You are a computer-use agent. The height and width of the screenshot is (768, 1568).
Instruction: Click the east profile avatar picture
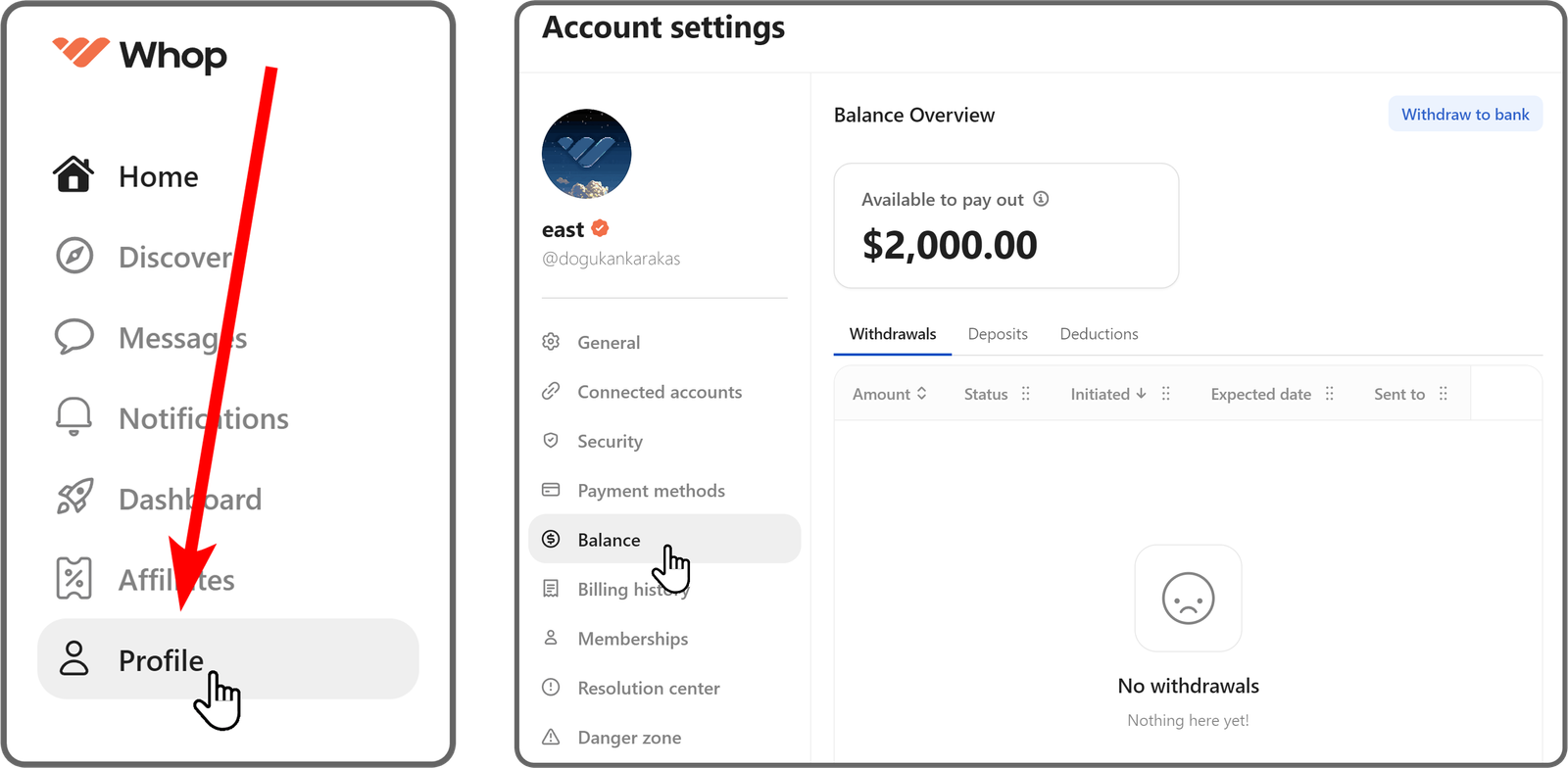(586, 154)
